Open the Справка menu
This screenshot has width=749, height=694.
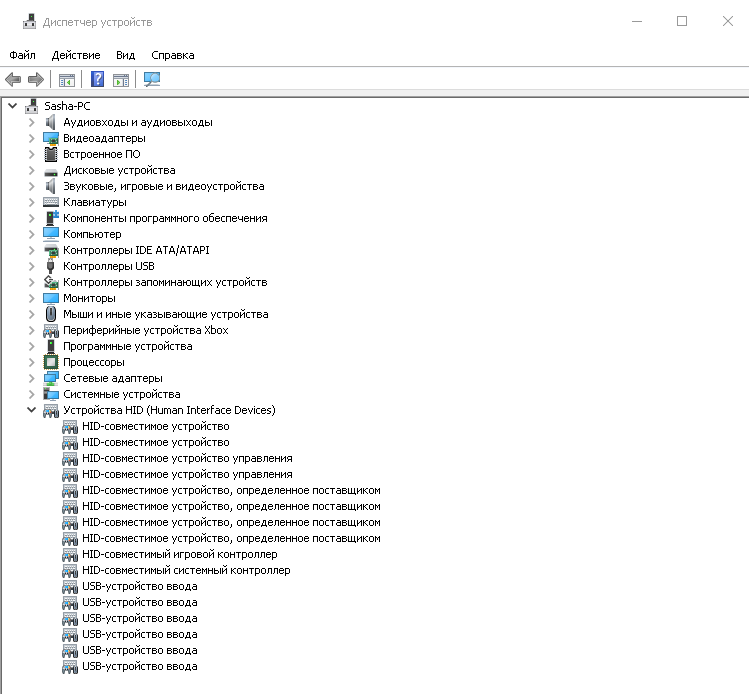click(x=173, y=55)
